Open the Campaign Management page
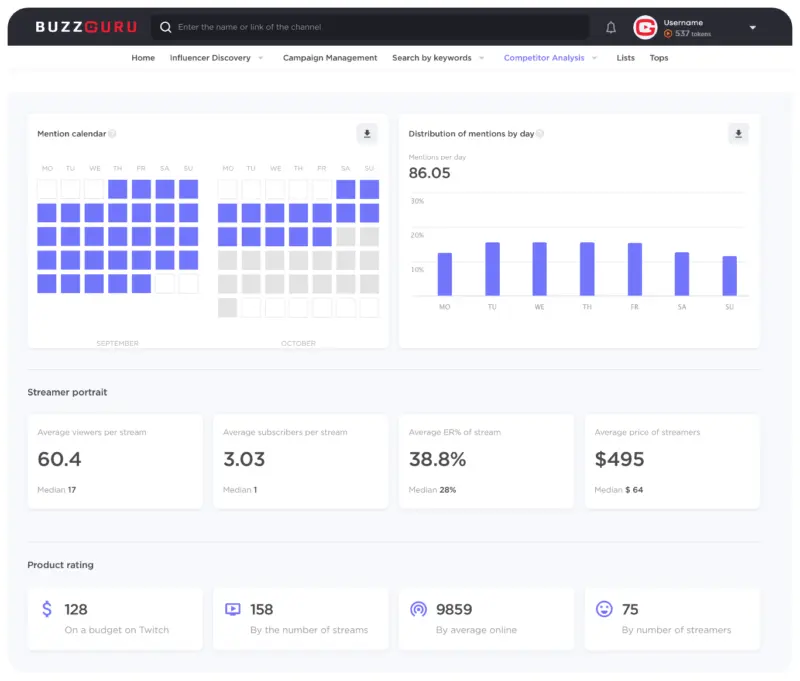800x681 pixels. 330,58
